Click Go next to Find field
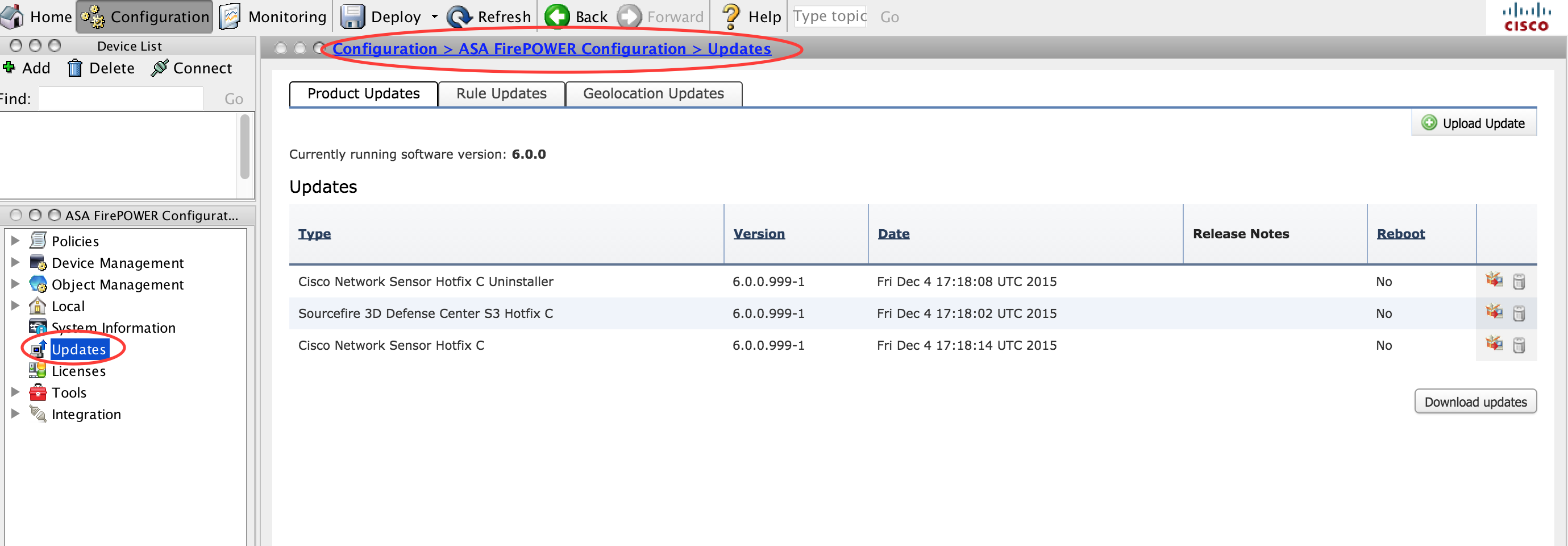The height and width of the screenshot is (546, 1568). click(234, 100)
